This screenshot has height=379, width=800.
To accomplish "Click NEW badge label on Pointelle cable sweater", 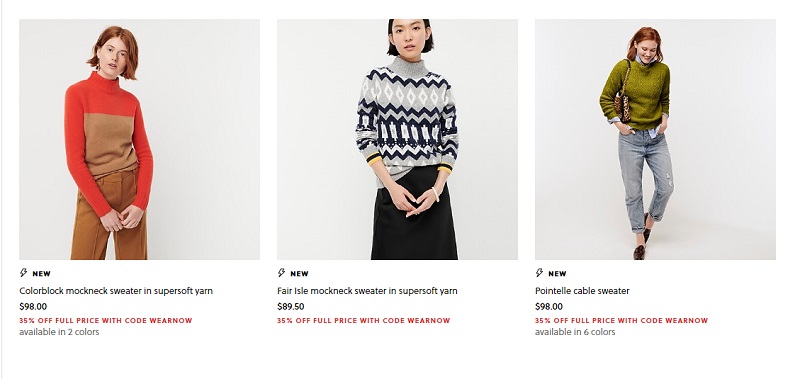I will [x=557, y=273].
